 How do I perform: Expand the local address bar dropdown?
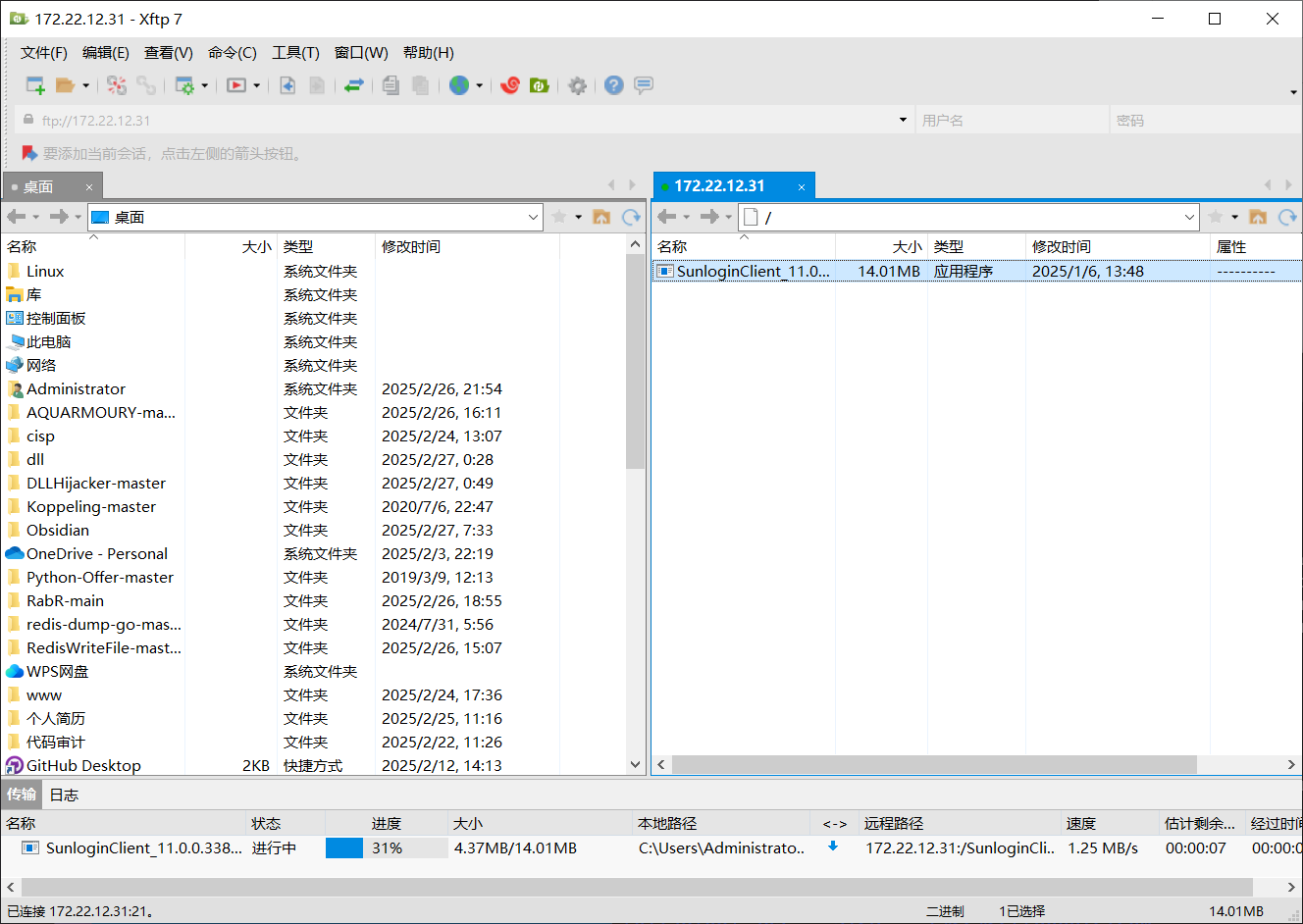pos(534,217)
